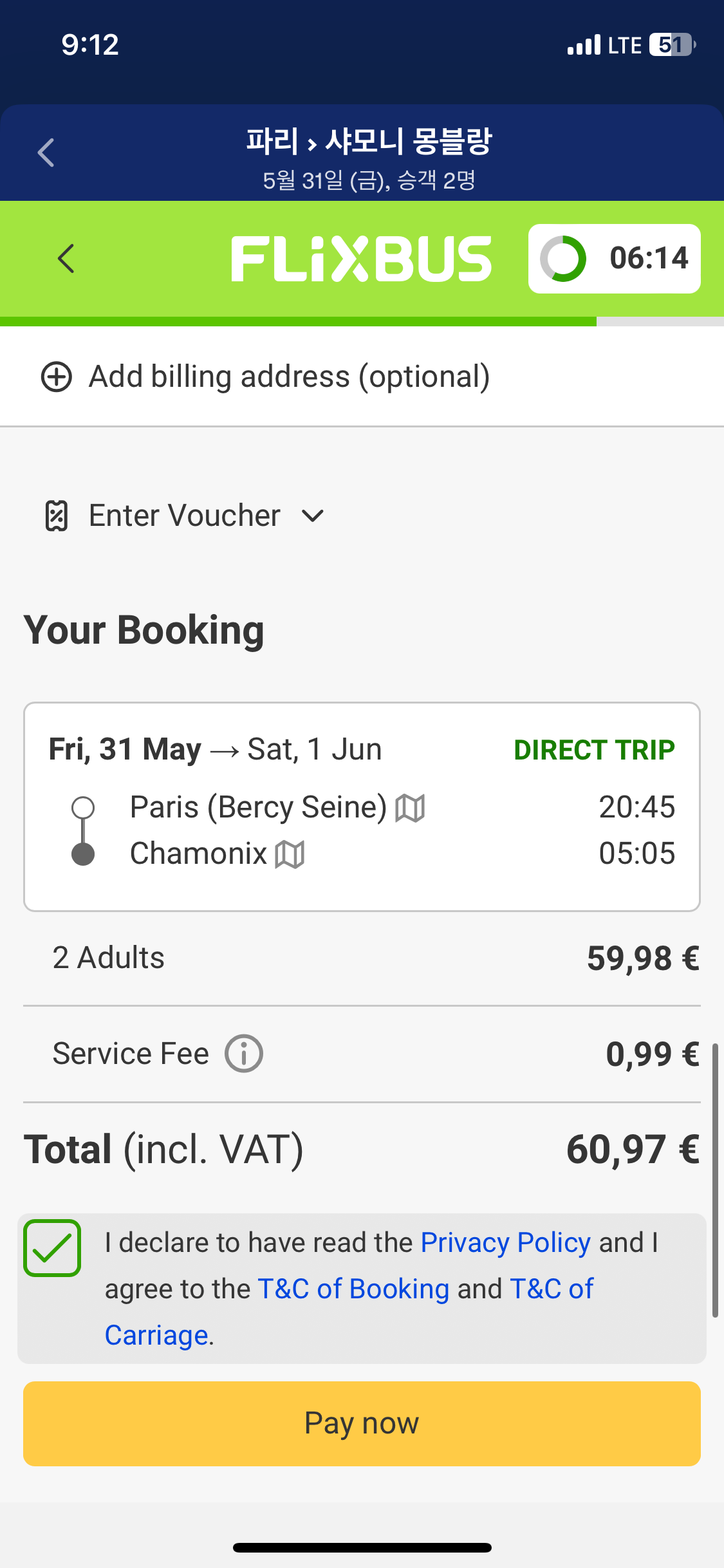
Task: Open the T&C of Carriage link
Action: point(349,1312)
